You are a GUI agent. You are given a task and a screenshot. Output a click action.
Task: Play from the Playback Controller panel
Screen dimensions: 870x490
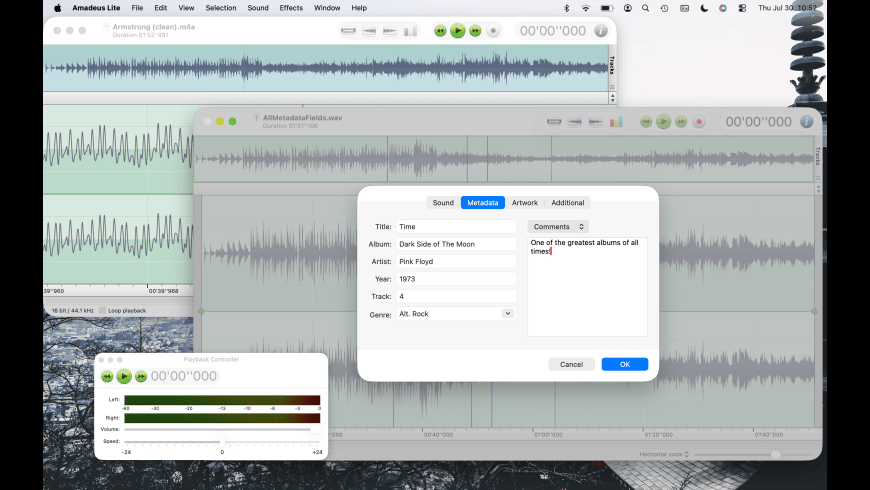tap(124, 376)
